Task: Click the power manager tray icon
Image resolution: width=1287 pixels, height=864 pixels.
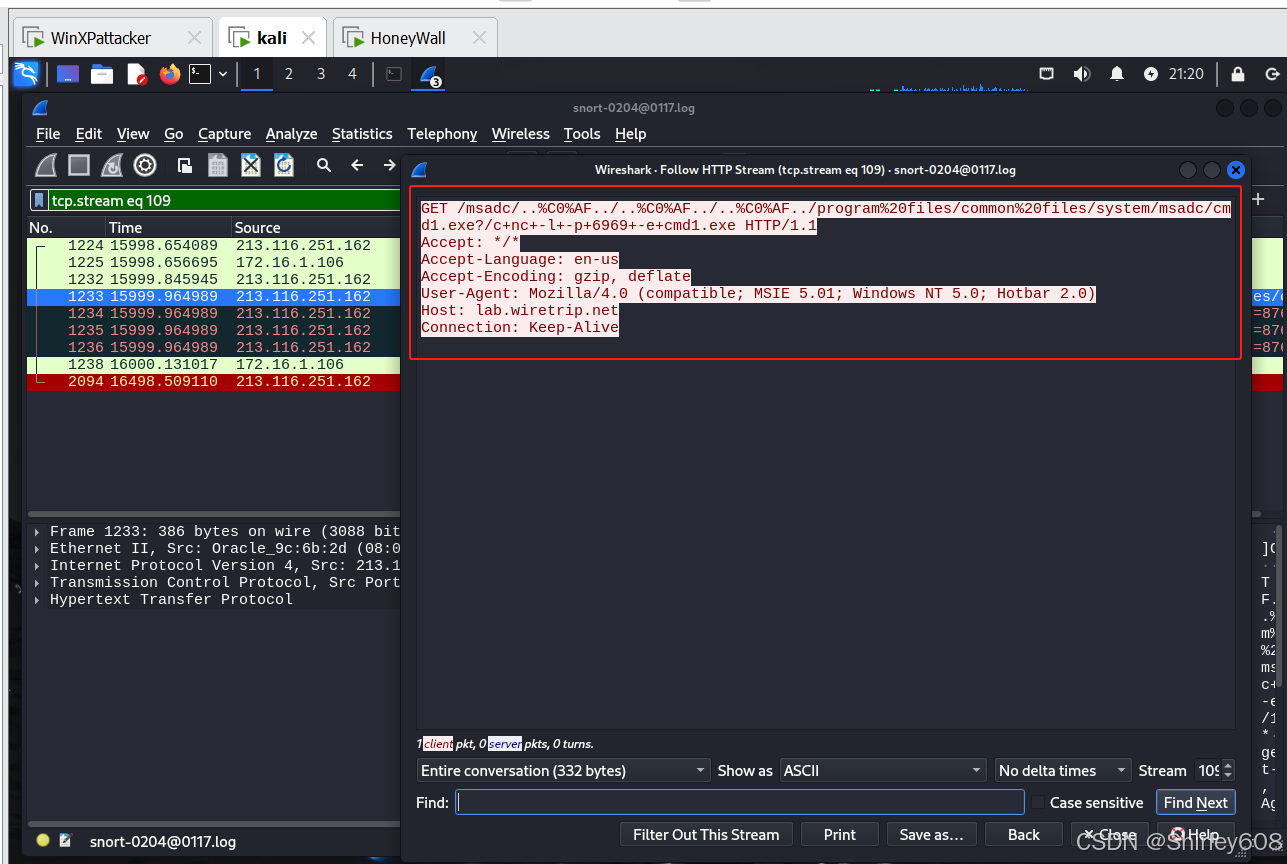Action: (x=1151, y=73)
